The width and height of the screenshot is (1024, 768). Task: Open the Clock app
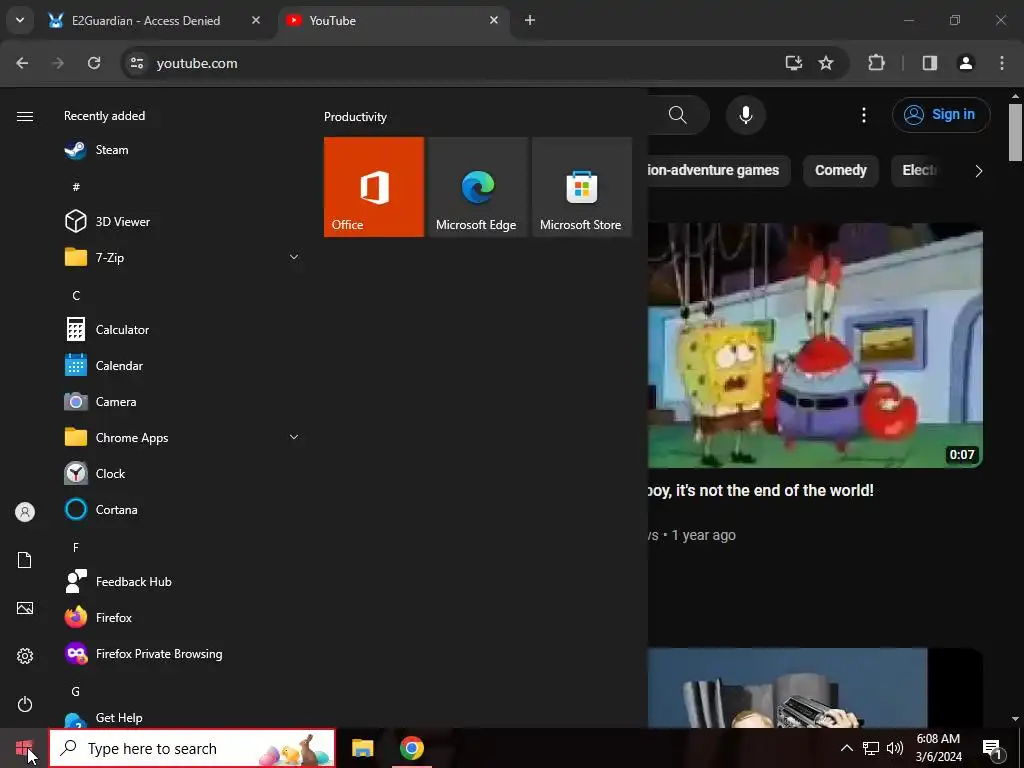pyautogui.click(x=181, y=473)
